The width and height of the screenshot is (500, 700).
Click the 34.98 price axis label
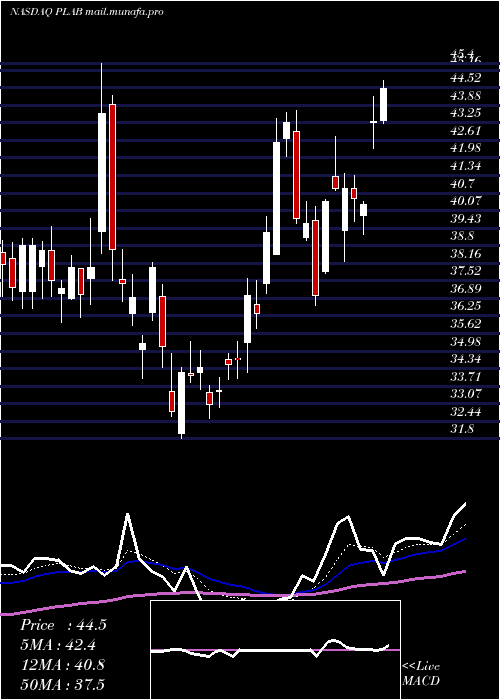[x=466, y=342]
